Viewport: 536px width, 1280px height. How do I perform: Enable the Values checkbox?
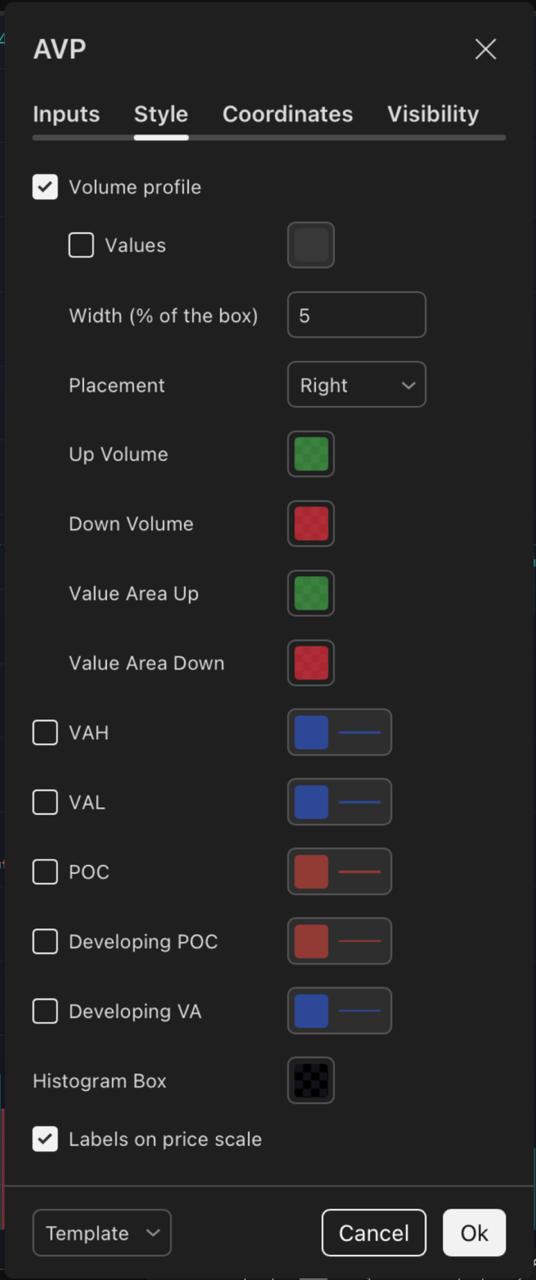pyautogui.click(x=81, y=245)
